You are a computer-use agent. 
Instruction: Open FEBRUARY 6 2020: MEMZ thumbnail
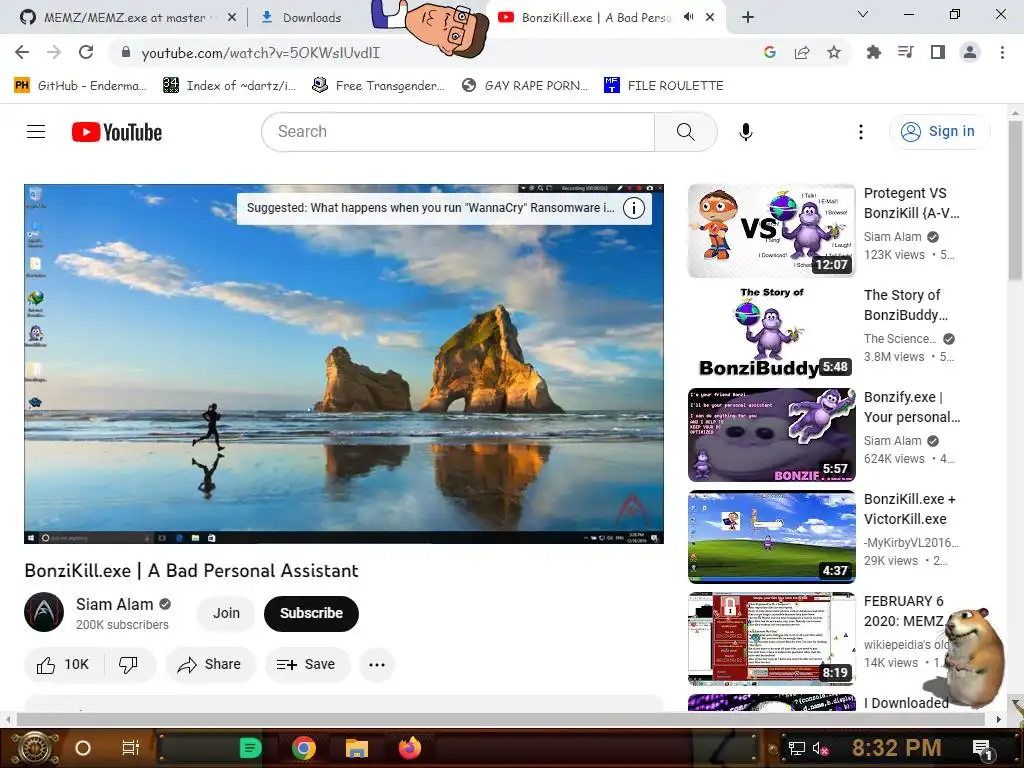771,638
